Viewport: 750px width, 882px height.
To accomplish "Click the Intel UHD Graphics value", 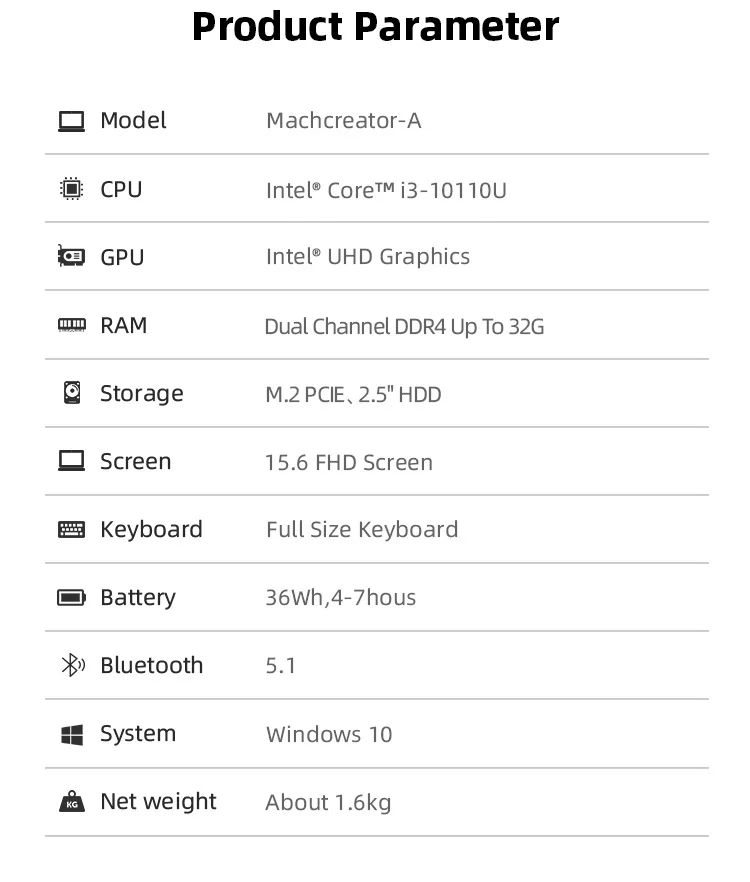I will click(367, 257).
